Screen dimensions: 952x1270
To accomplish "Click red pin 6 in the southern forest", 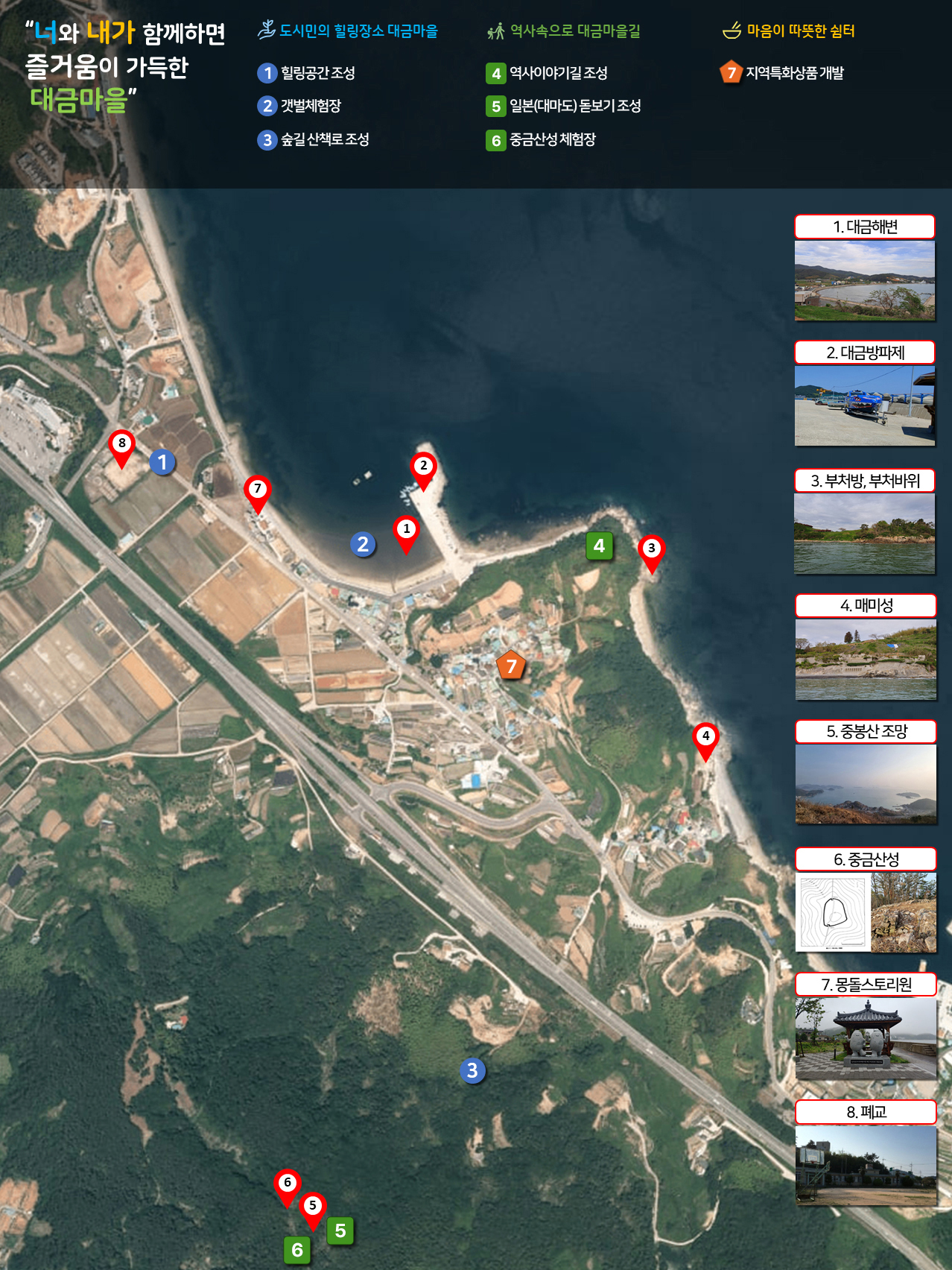I will 288,1184.
